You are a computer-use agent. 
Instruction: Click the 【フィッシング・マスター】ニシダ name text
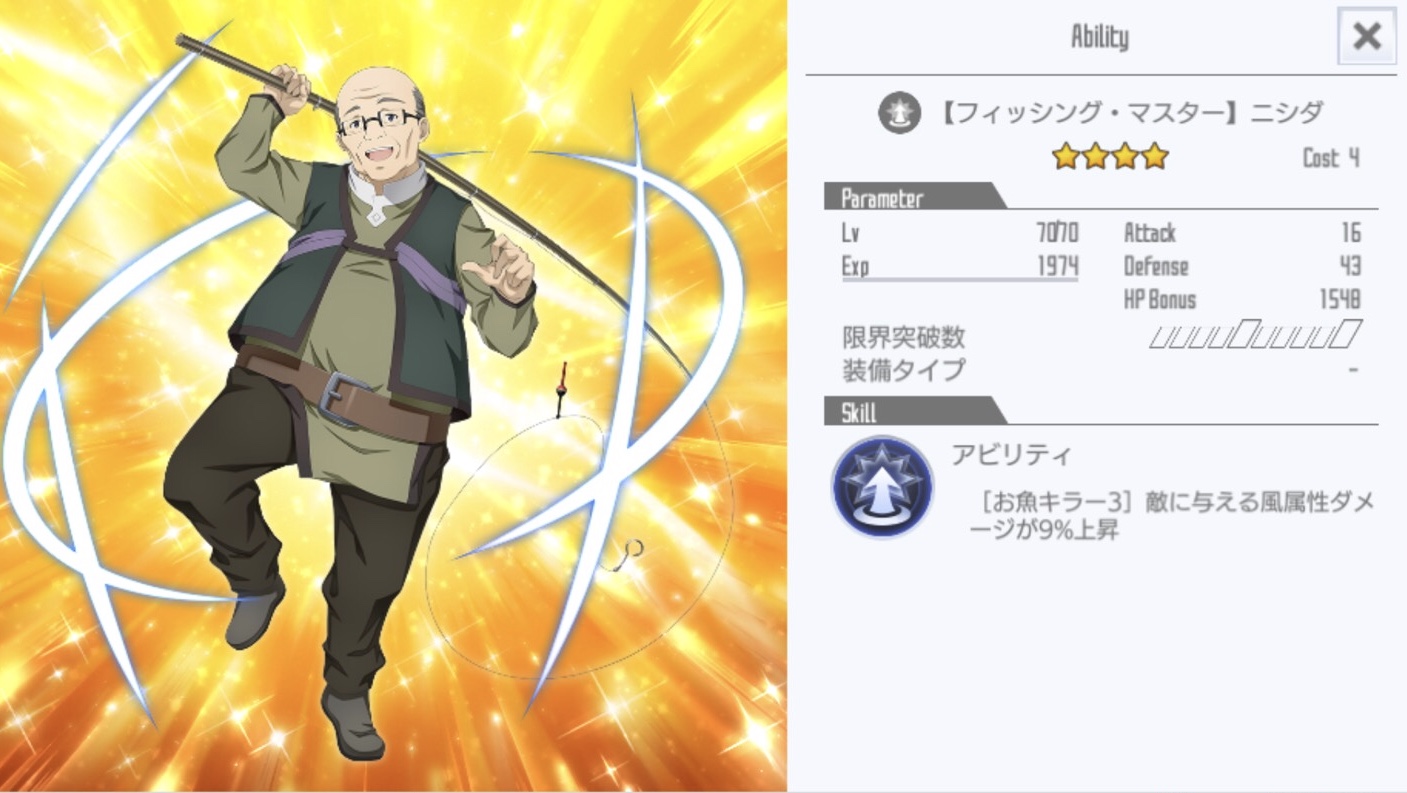(x=1129, y=112)
